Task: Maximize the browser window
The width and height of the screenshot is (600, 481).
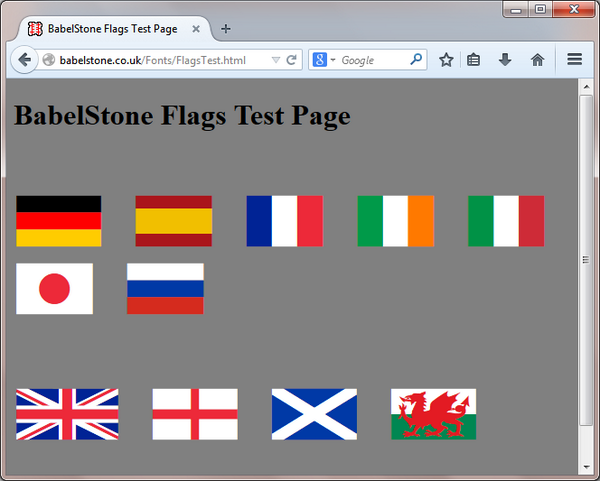Action: pyautogui.click(x=540, y=9)
